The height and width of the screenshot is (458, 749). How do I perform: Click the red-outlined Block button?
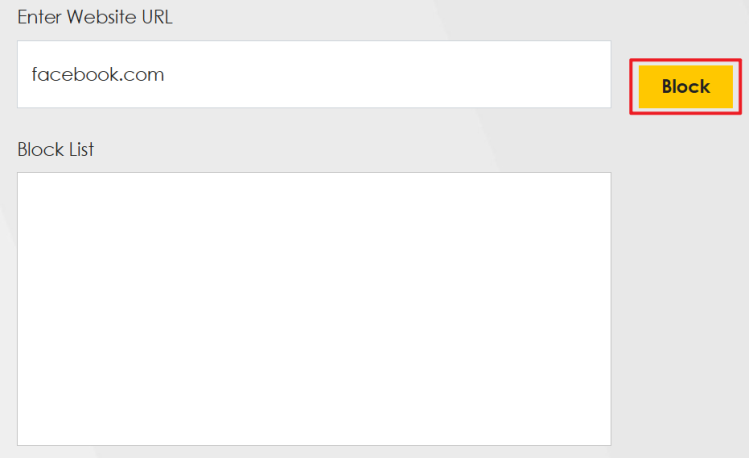point(685,87)
